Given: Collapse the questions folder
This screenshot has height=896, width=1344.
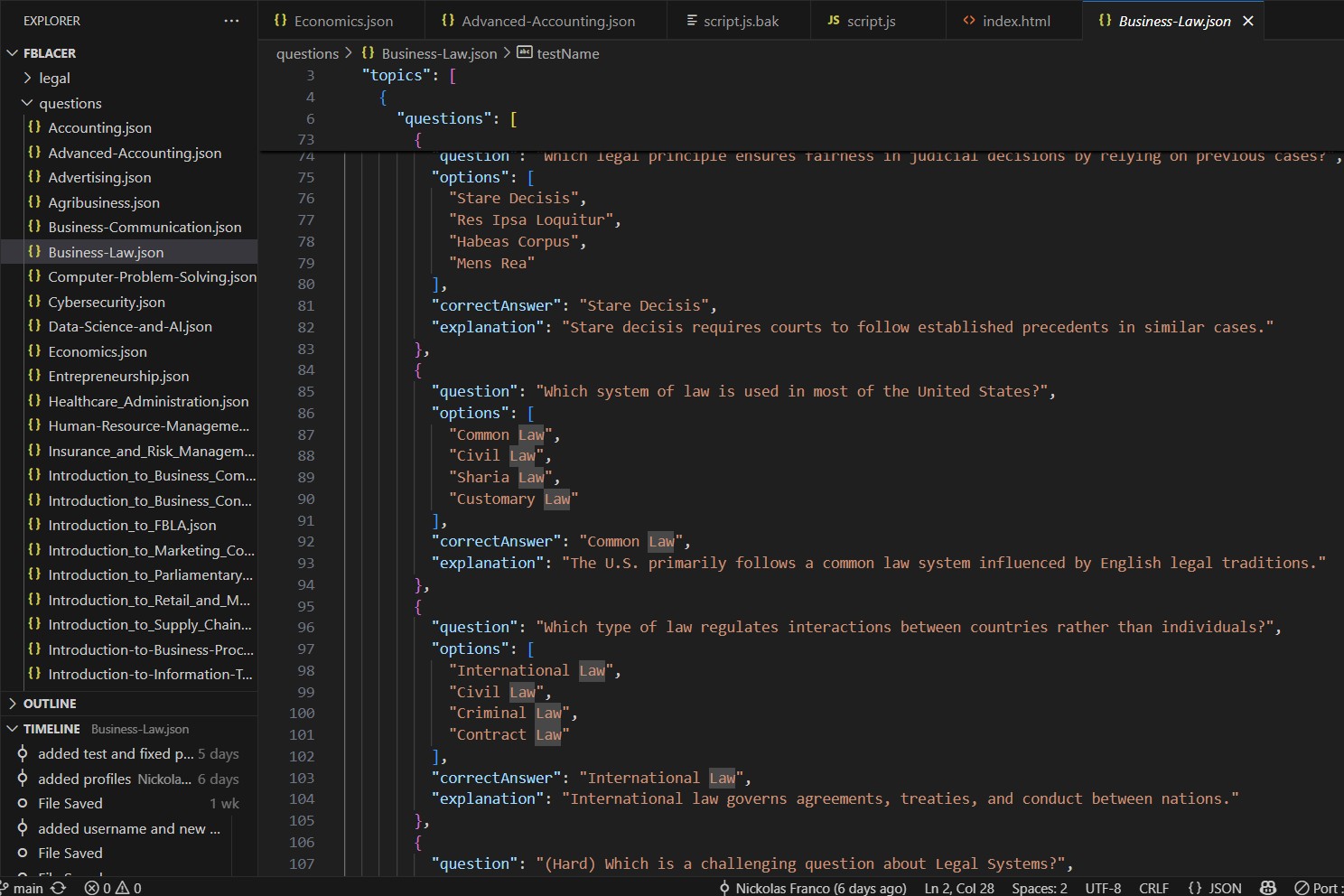Looking at the screenshot, I should [x=70, y=104].
